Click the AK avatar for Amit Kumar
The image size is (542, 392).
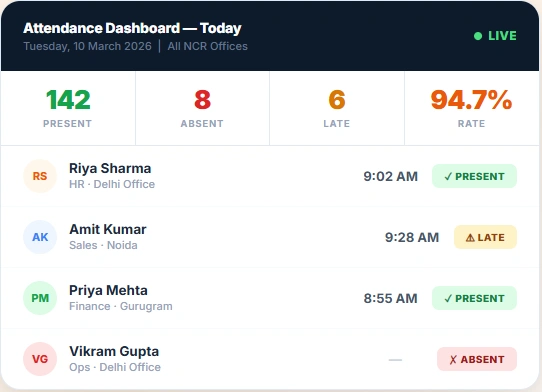[x=40, y=237]
